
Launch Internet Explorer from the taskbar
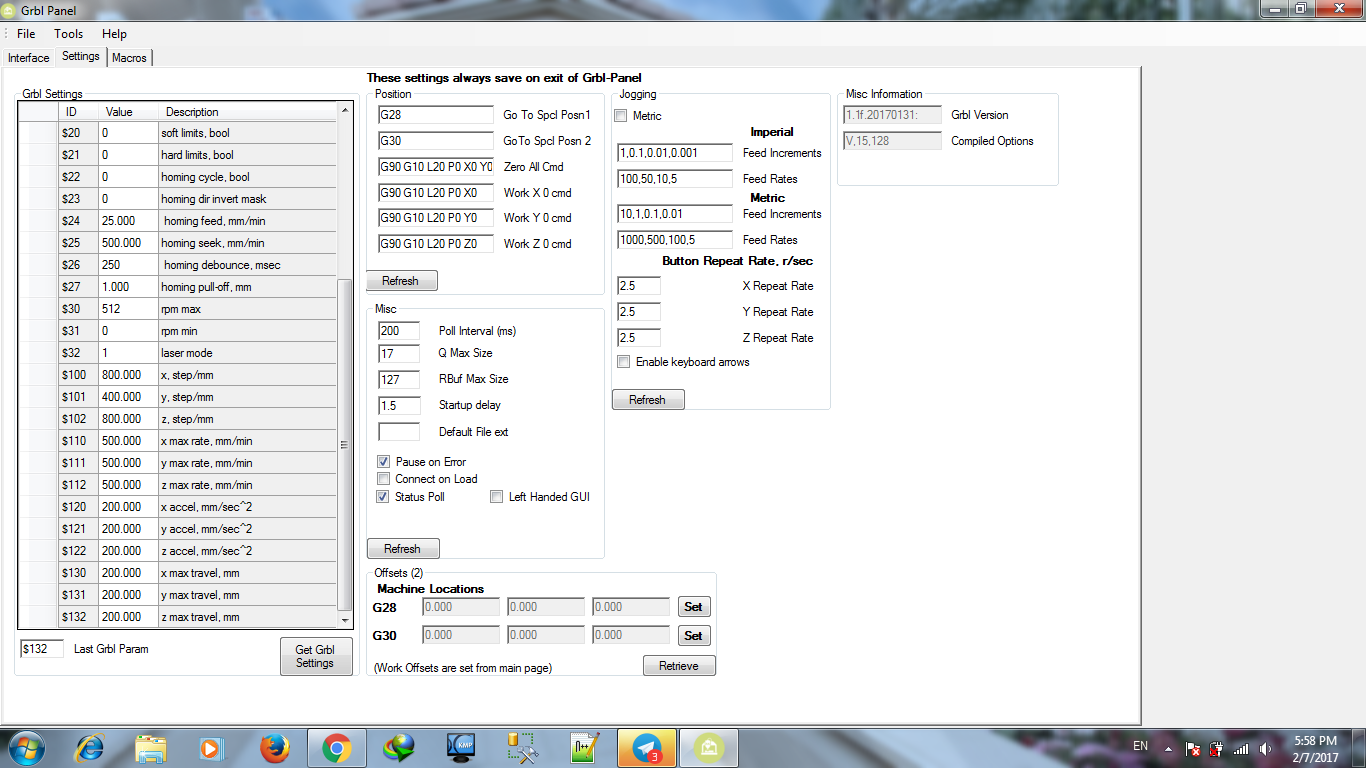point(91,747)
